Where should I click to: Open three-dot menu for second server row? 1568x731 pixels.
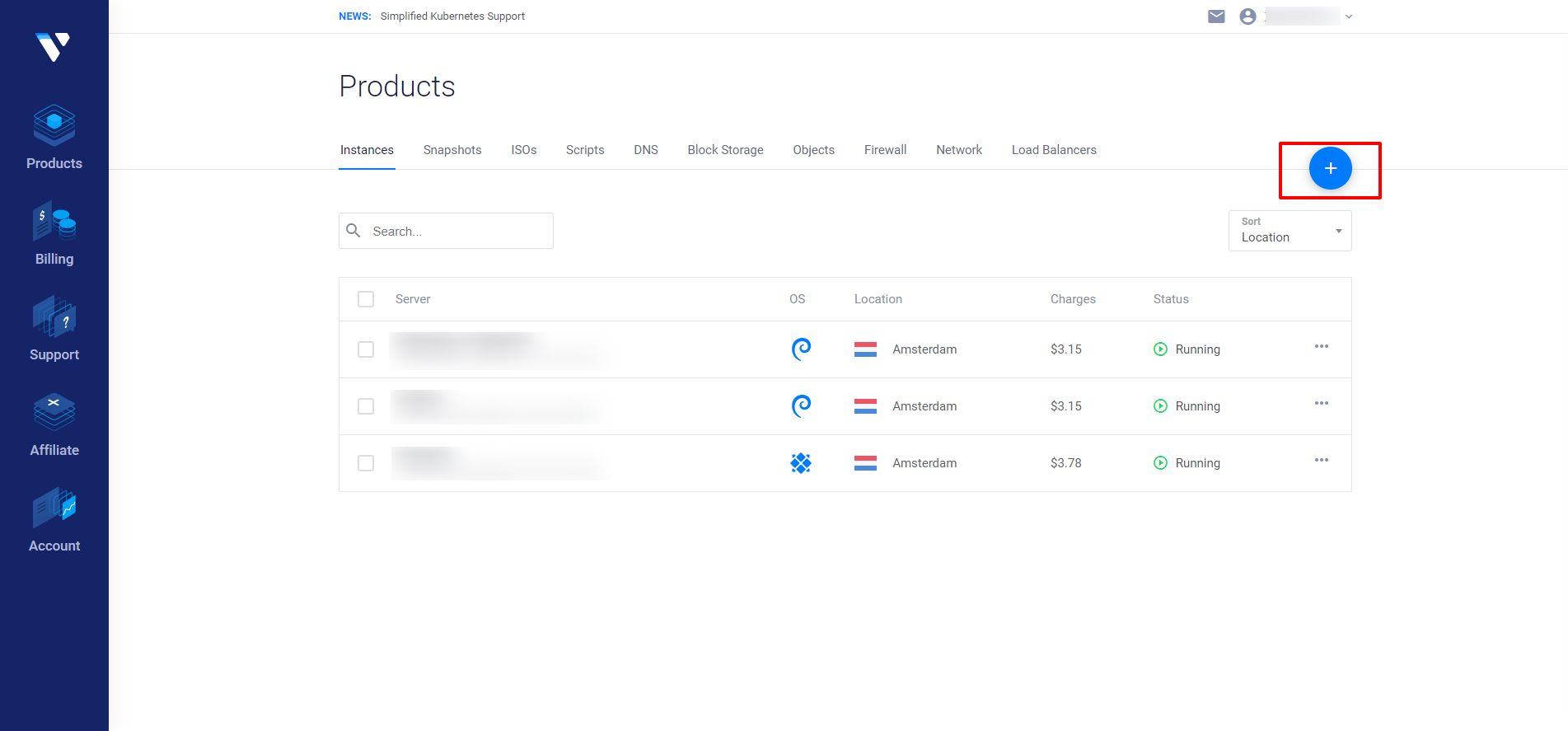1322,403
